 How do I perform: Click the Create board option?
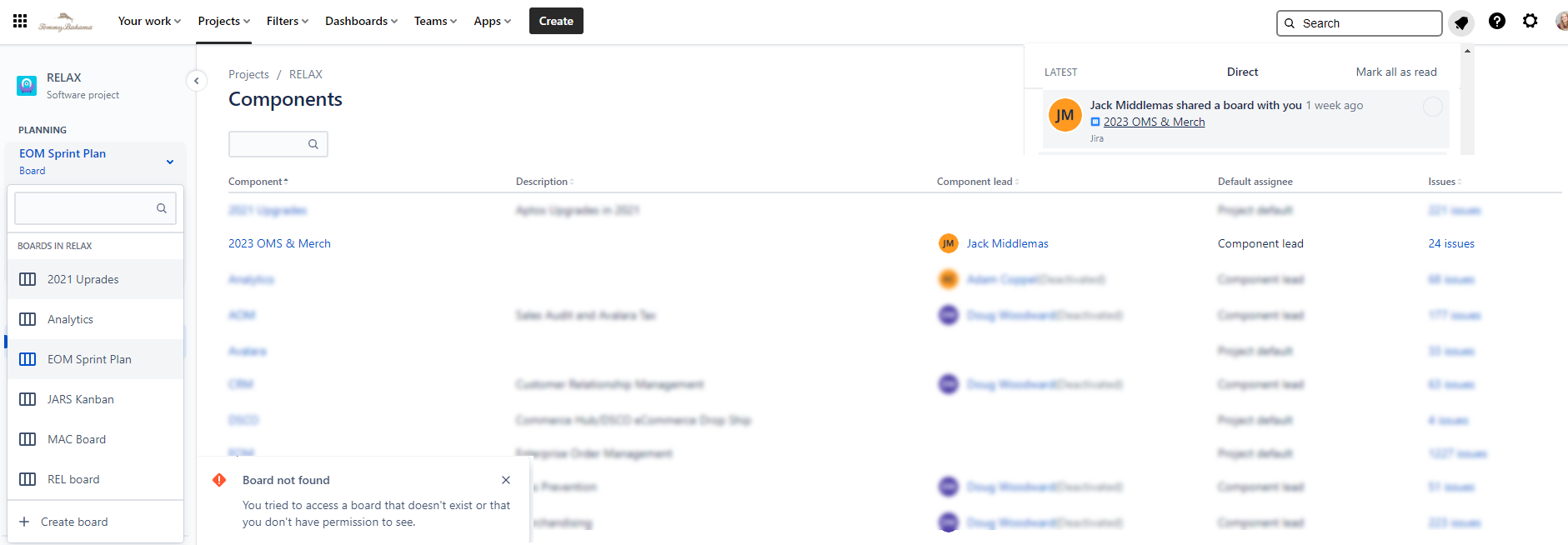tap(95, 522)
